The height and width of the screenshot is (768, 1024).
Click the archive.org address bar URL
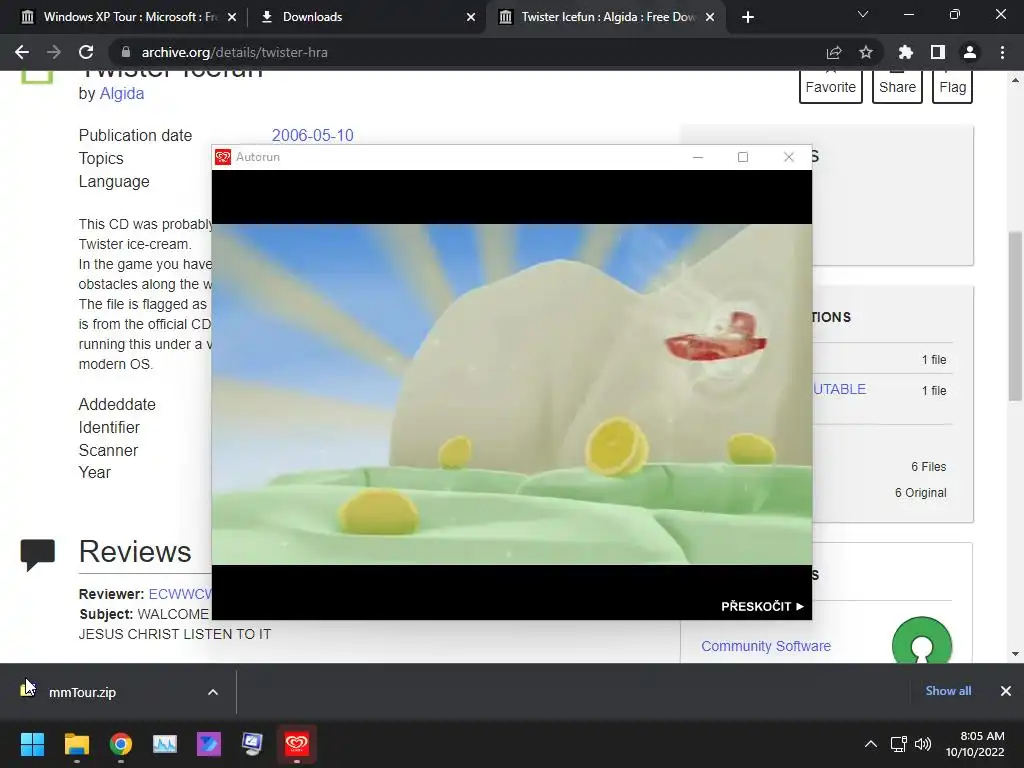coord(234,52)
